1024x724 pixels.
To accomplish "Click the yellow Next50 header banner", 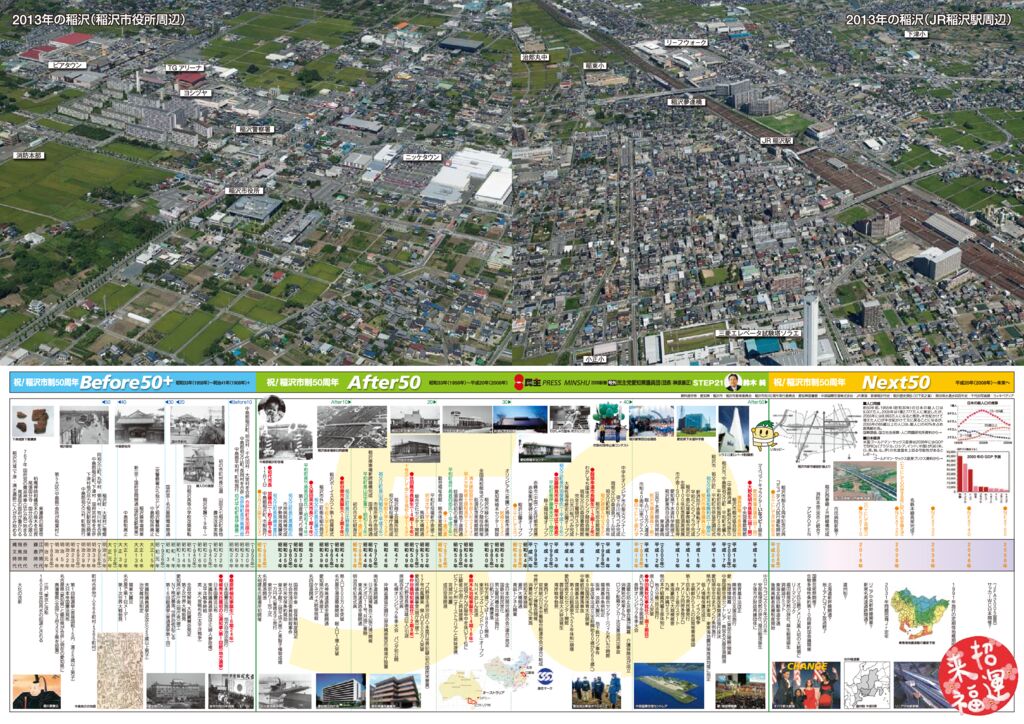I will [x=896, y=382].
